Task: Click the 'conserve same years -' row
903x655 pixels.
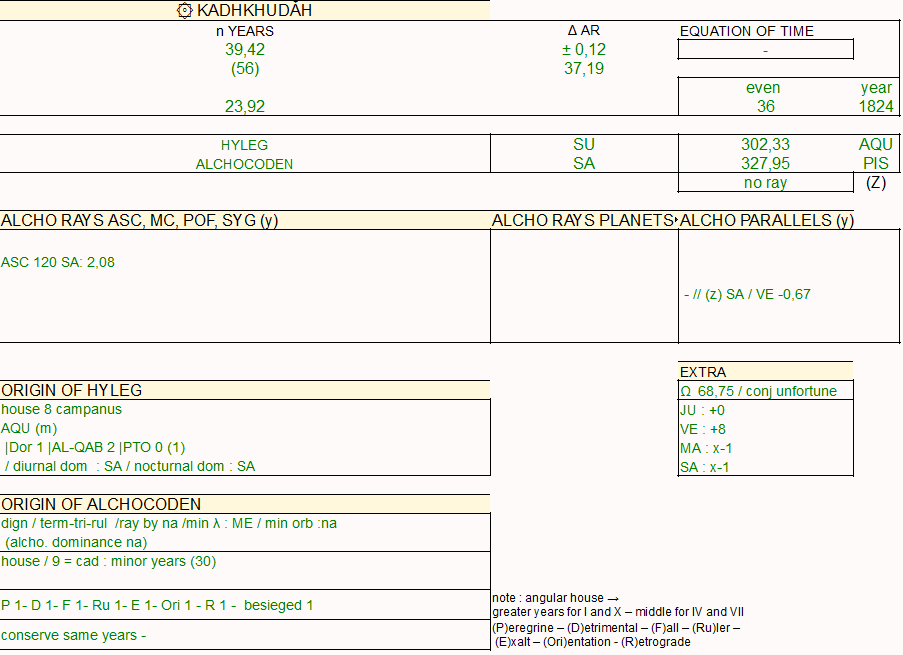Action: pos(73,635)
